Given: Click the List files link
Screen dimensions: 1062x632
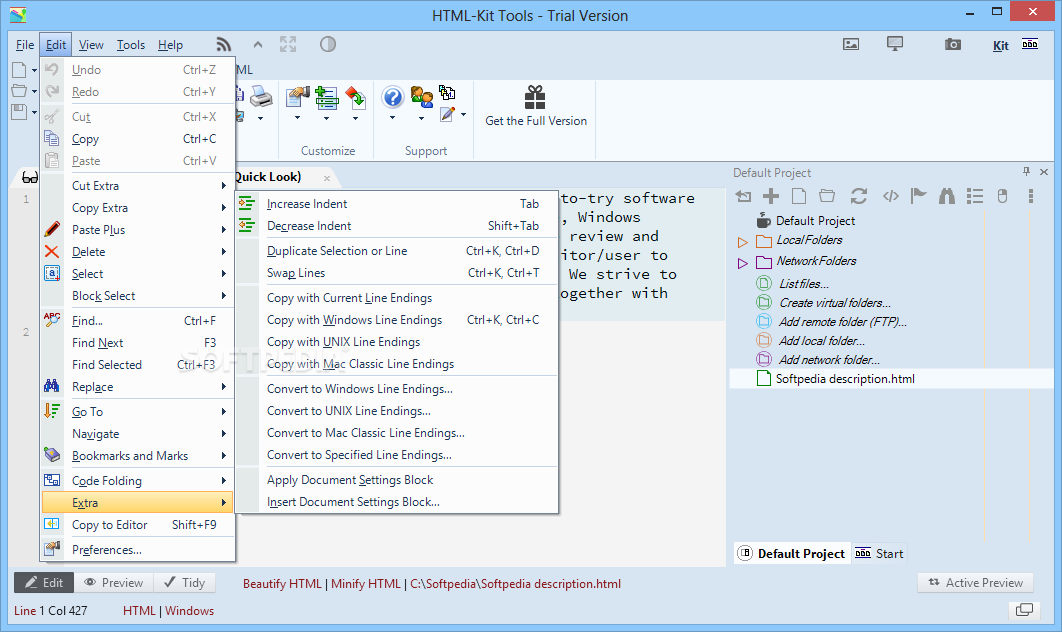Looking at the screenshot, I should coord(803,284).
